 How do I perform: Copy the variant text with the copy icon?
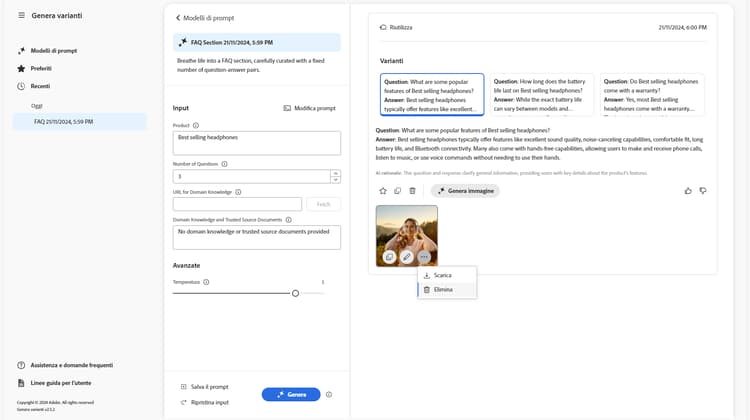click(x=397, y=191)
